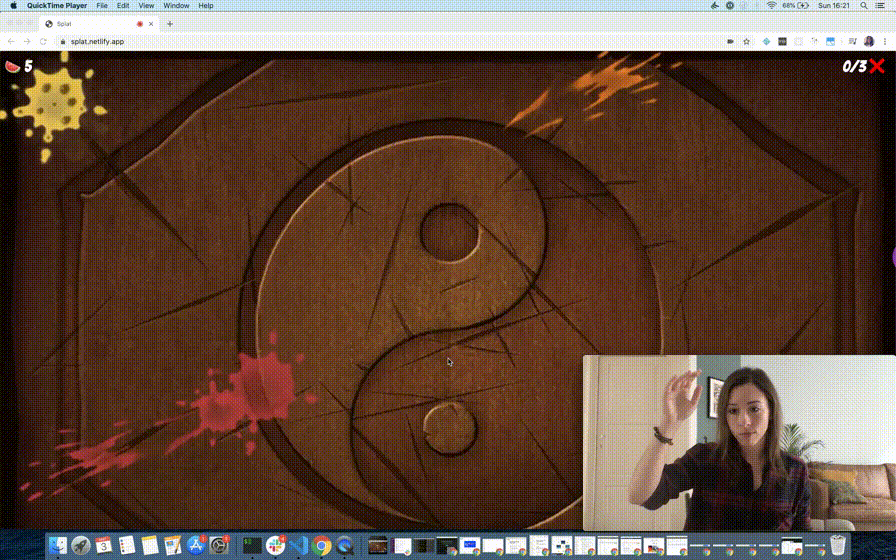Open Notes from the Dock
This screenshot has width=896, height=560.
pos(150,545)
